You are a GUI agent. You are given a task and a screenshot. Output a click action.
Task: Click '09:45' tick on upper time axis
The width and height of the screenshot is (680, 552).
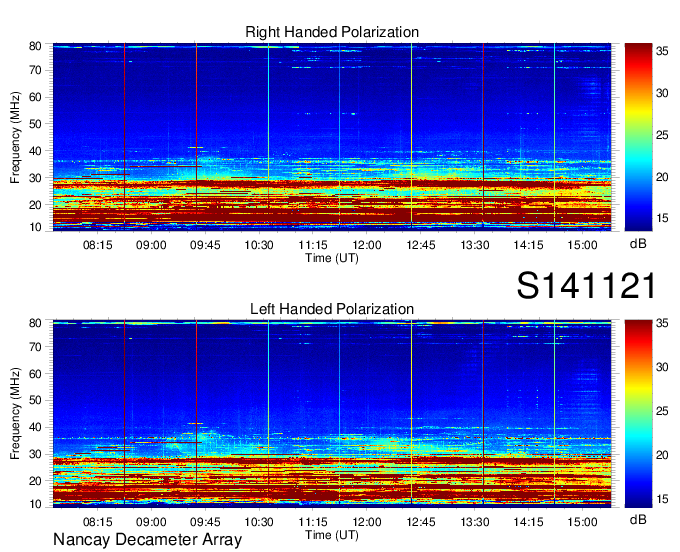(x=205, y=245)
